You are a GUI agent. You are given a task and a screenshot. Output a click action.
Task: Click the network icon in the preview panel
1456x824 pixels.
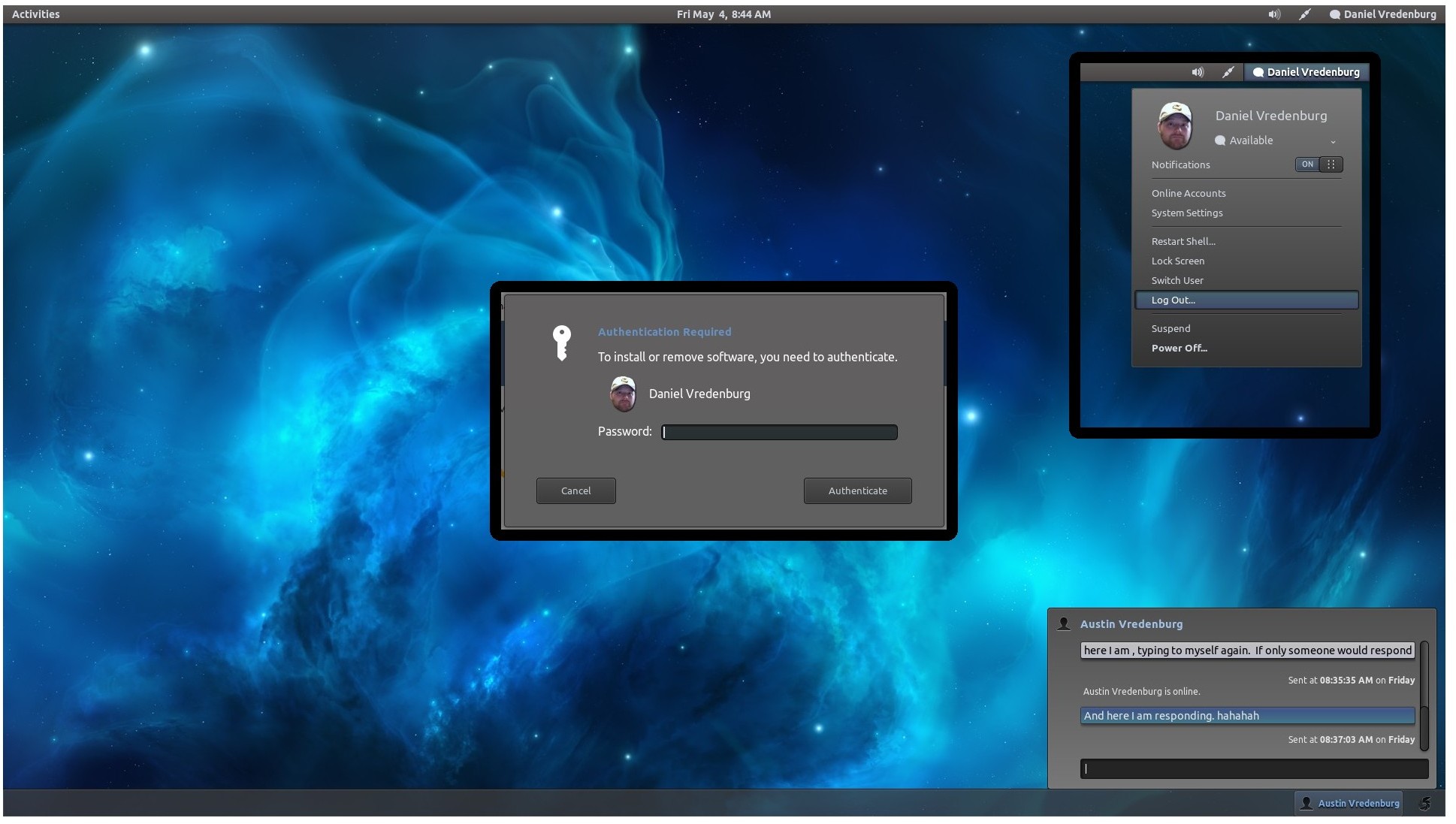[x=1228, y=72]
